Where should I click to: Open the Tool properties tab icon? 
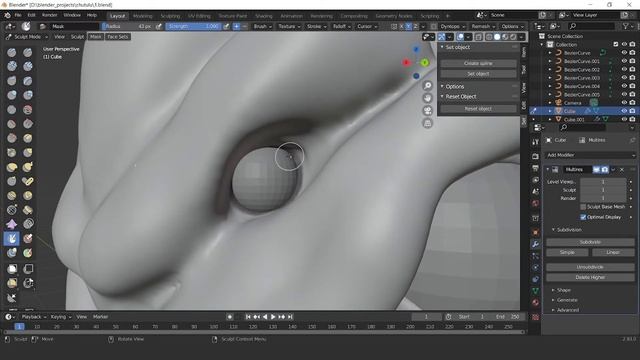click(x=535, y=142)
